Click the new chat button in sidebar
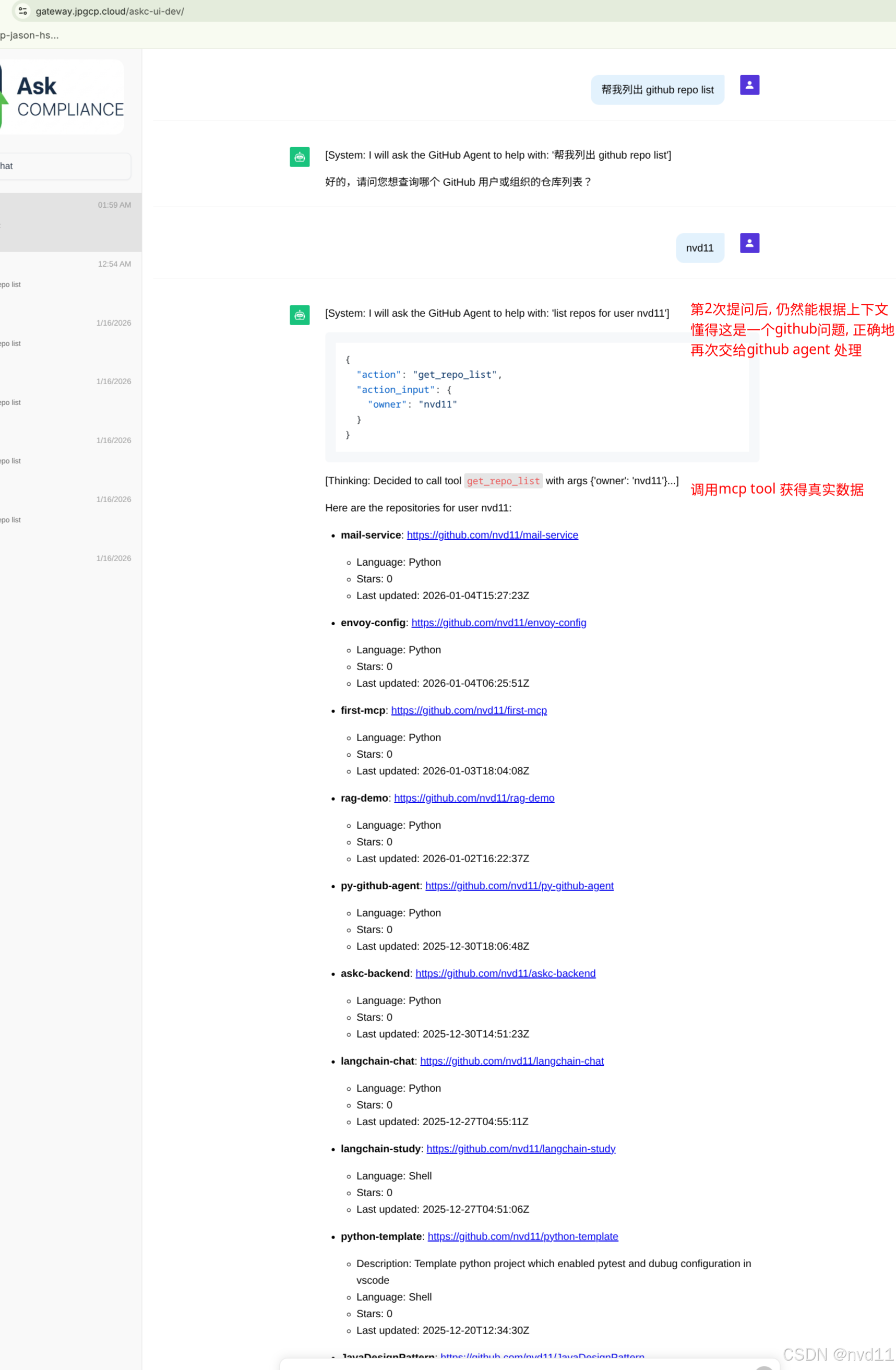This screenshot has width=896, height=1370. point(65,166)
